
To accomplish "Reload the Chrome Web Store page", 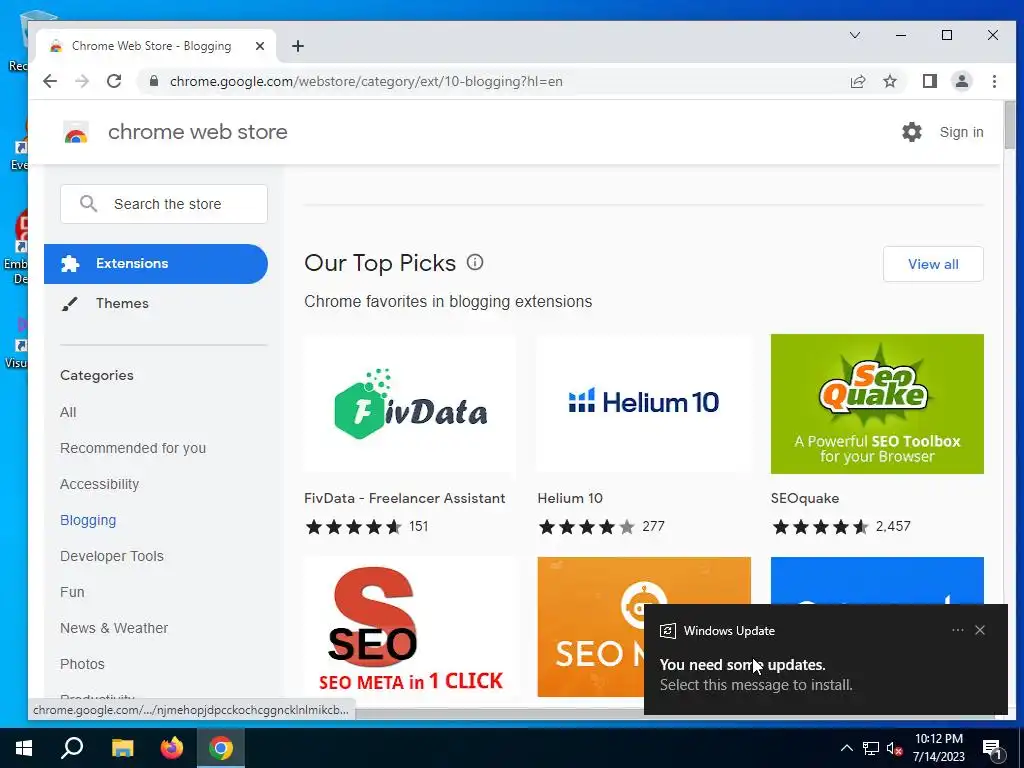I will pyautogui.click(x=114, y=81).
